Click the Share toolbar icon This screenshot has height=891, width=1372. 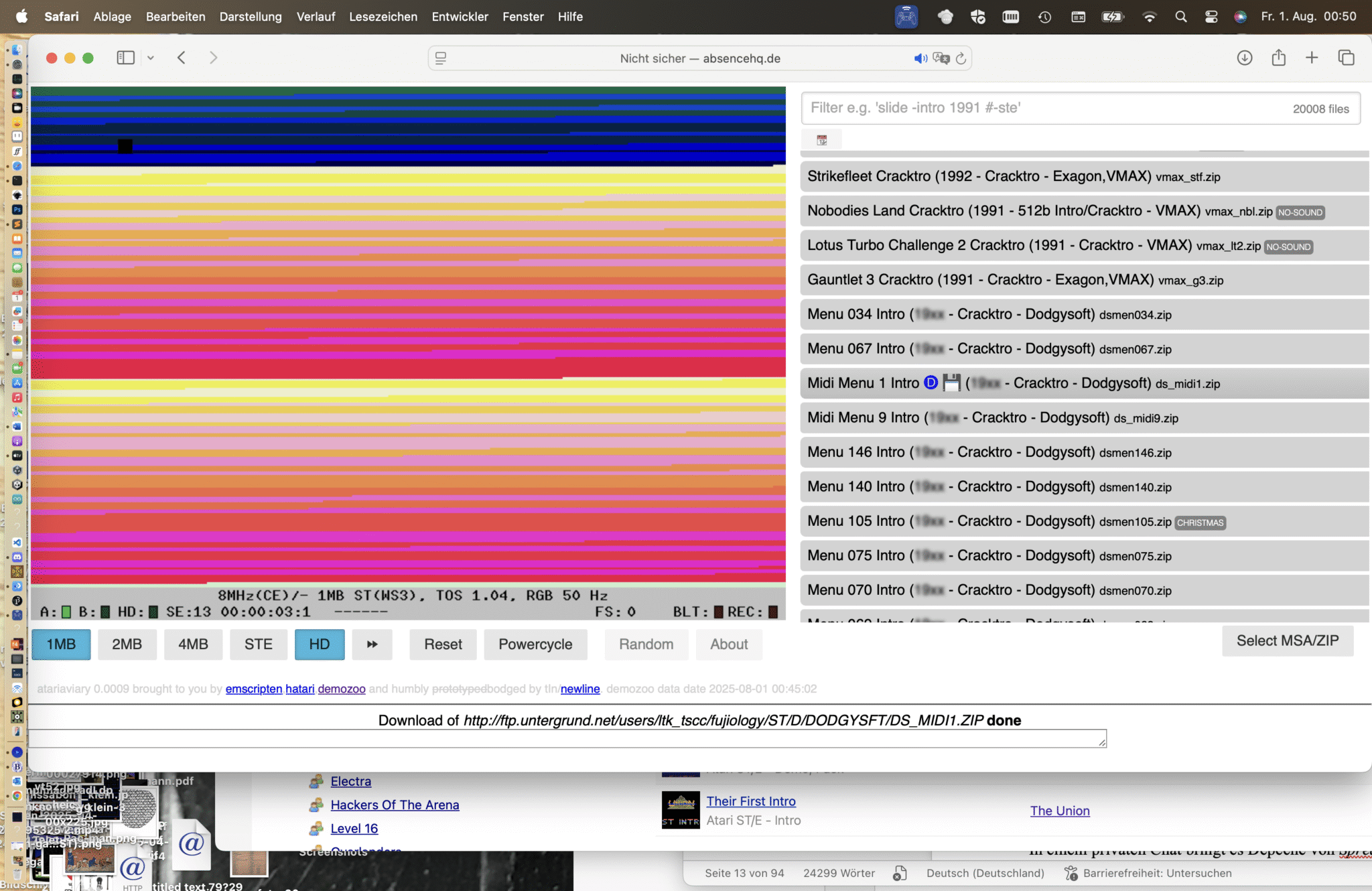pyautogui.click(x=1278, y=58)
